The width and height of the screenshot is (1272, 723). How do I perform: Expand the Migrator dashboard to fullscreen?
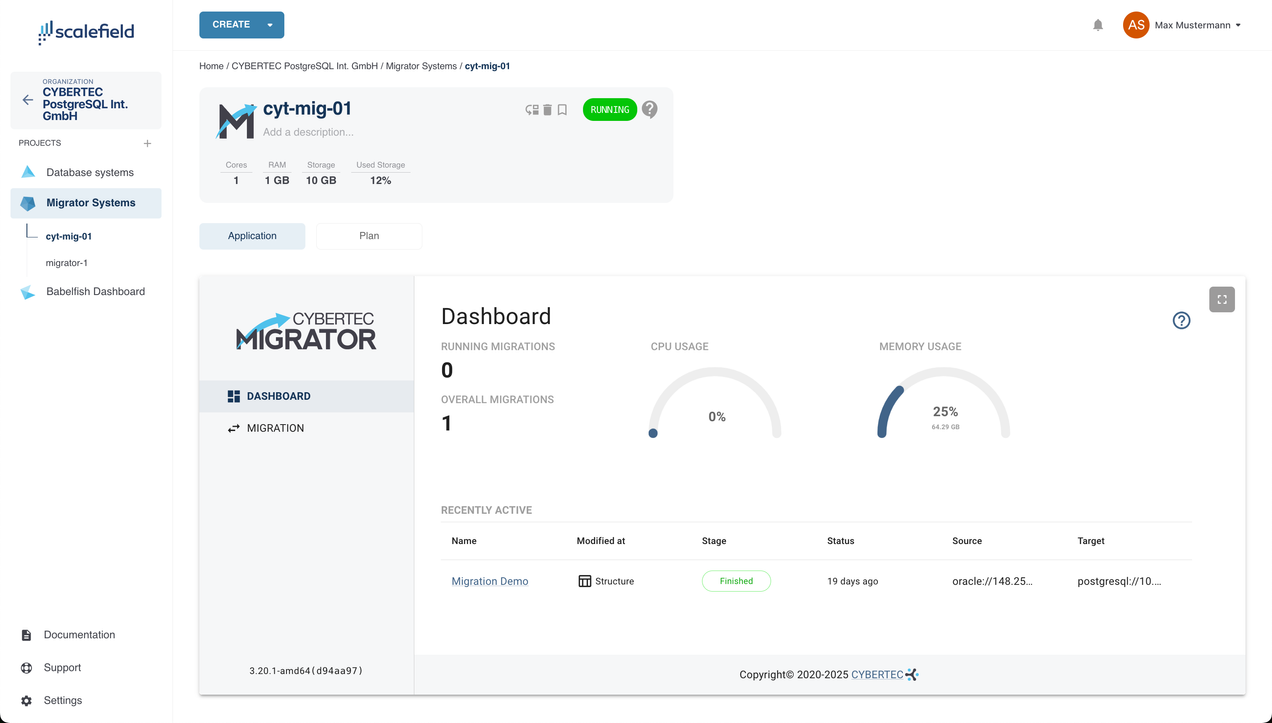(1221, 299)
